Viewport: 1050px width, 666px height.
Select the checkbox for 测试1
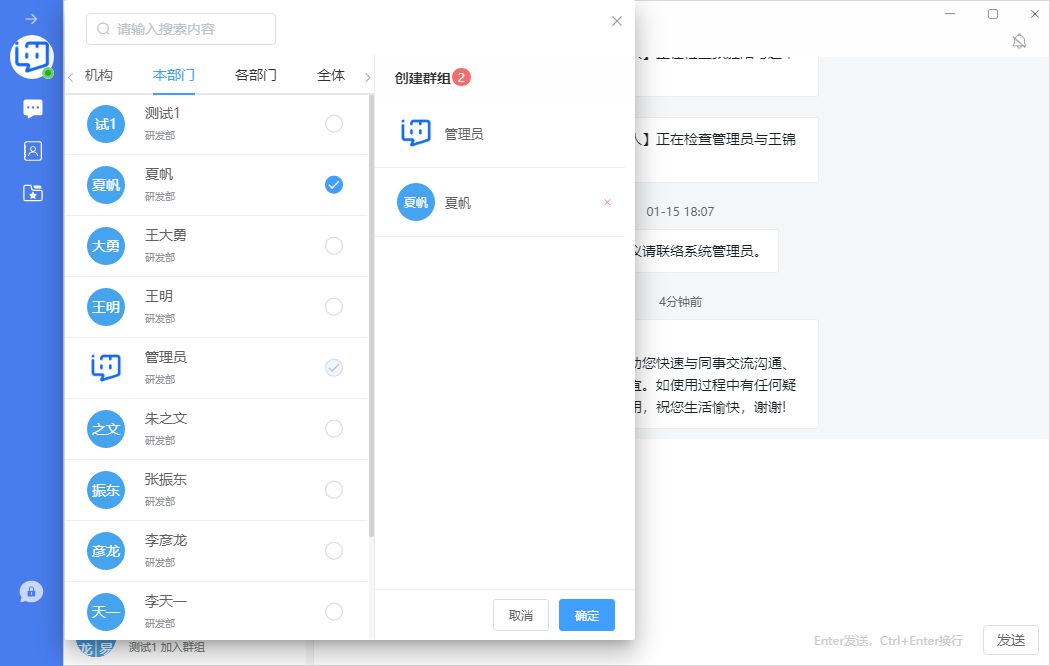pos(334,124)
